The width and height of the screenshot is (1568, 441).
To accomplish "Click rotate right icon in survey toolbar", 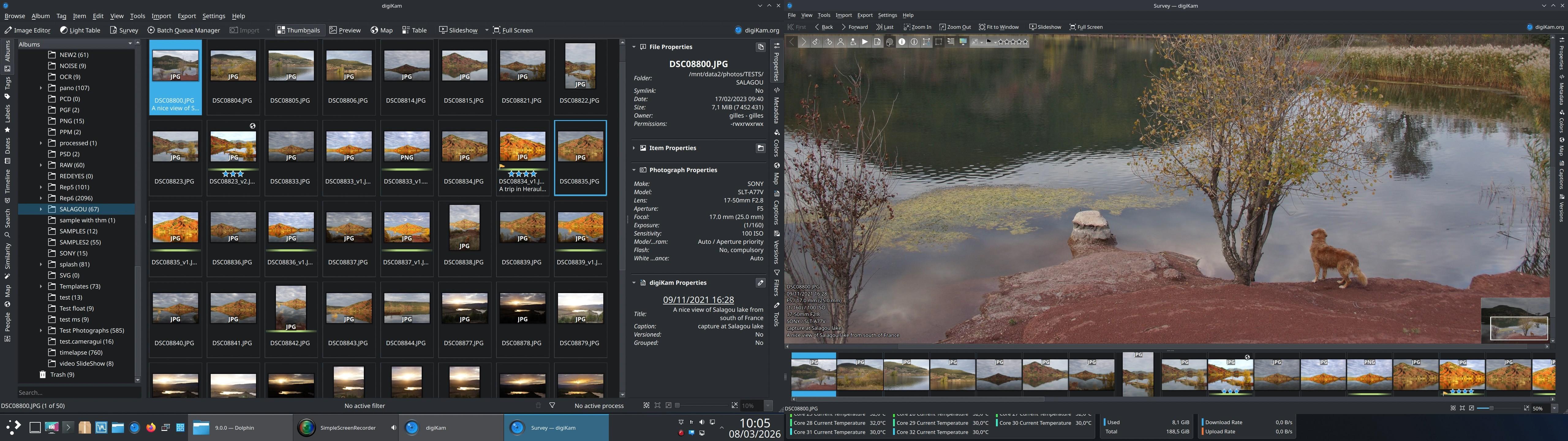I will [828, 42].
